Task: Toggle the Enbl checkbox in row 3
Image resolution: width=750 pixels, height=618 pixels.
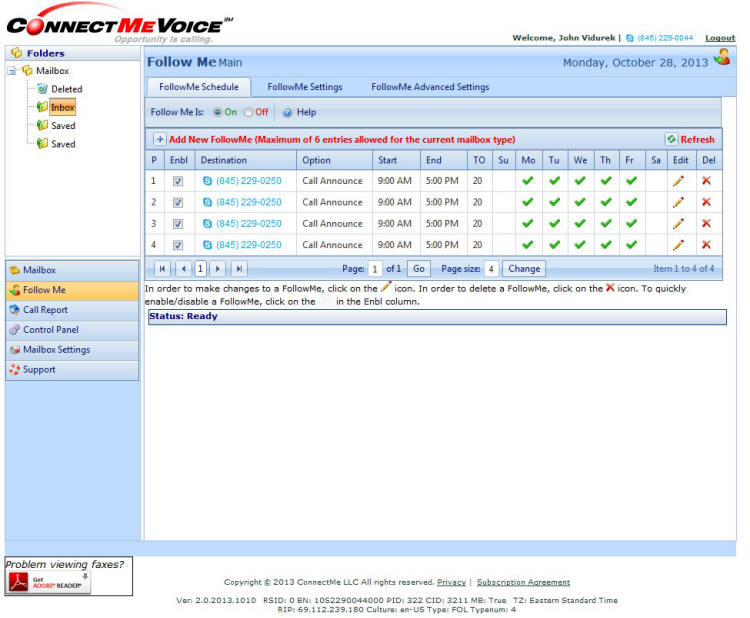Action: click(178, 224)
